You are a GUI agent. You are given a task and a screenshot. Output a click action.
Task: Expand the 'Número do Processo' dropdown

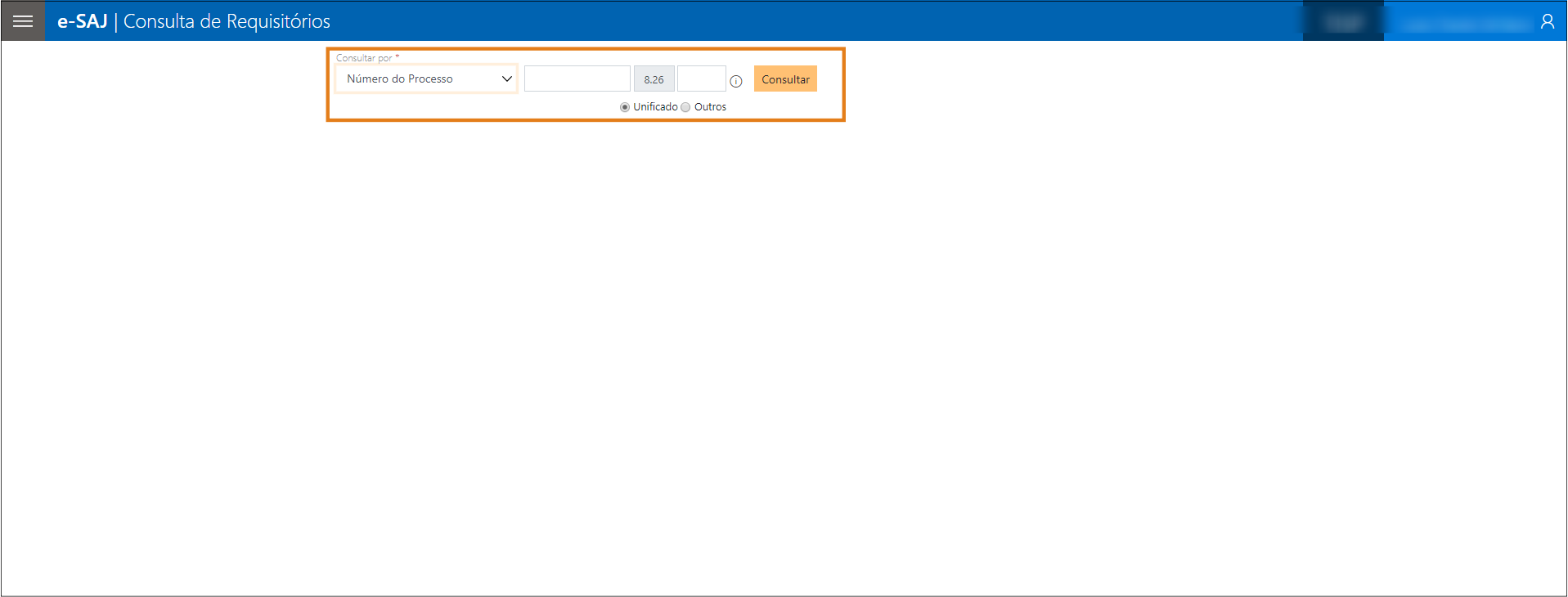click(x=426, y=79)
